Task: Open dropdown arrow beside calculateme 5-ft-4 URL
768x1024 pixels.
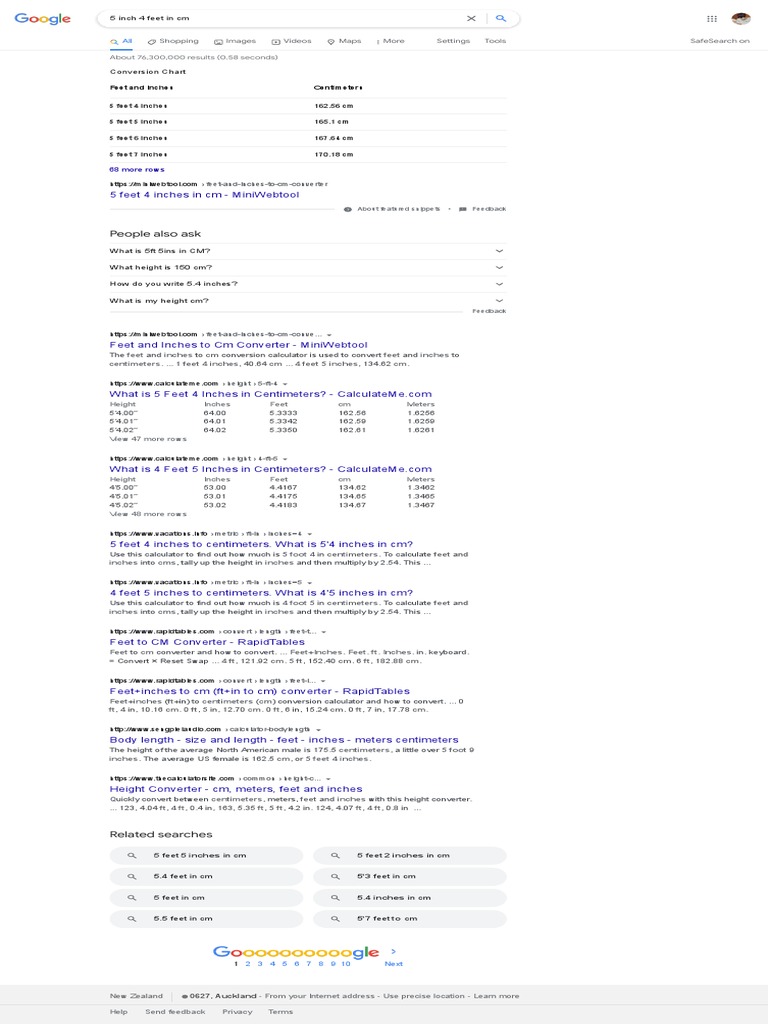Action: [285, 384]
